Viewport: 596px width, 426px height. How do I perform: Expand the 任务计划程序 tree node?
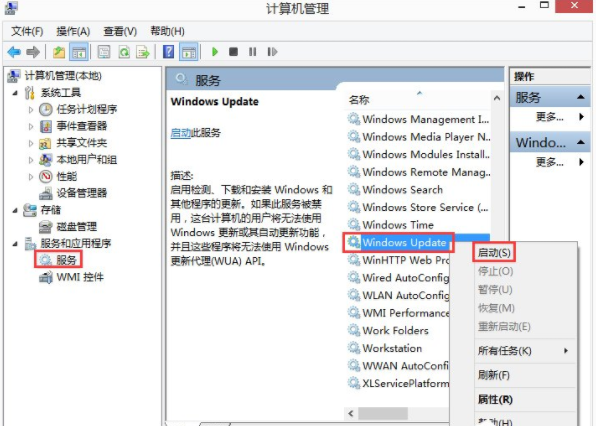31,110
